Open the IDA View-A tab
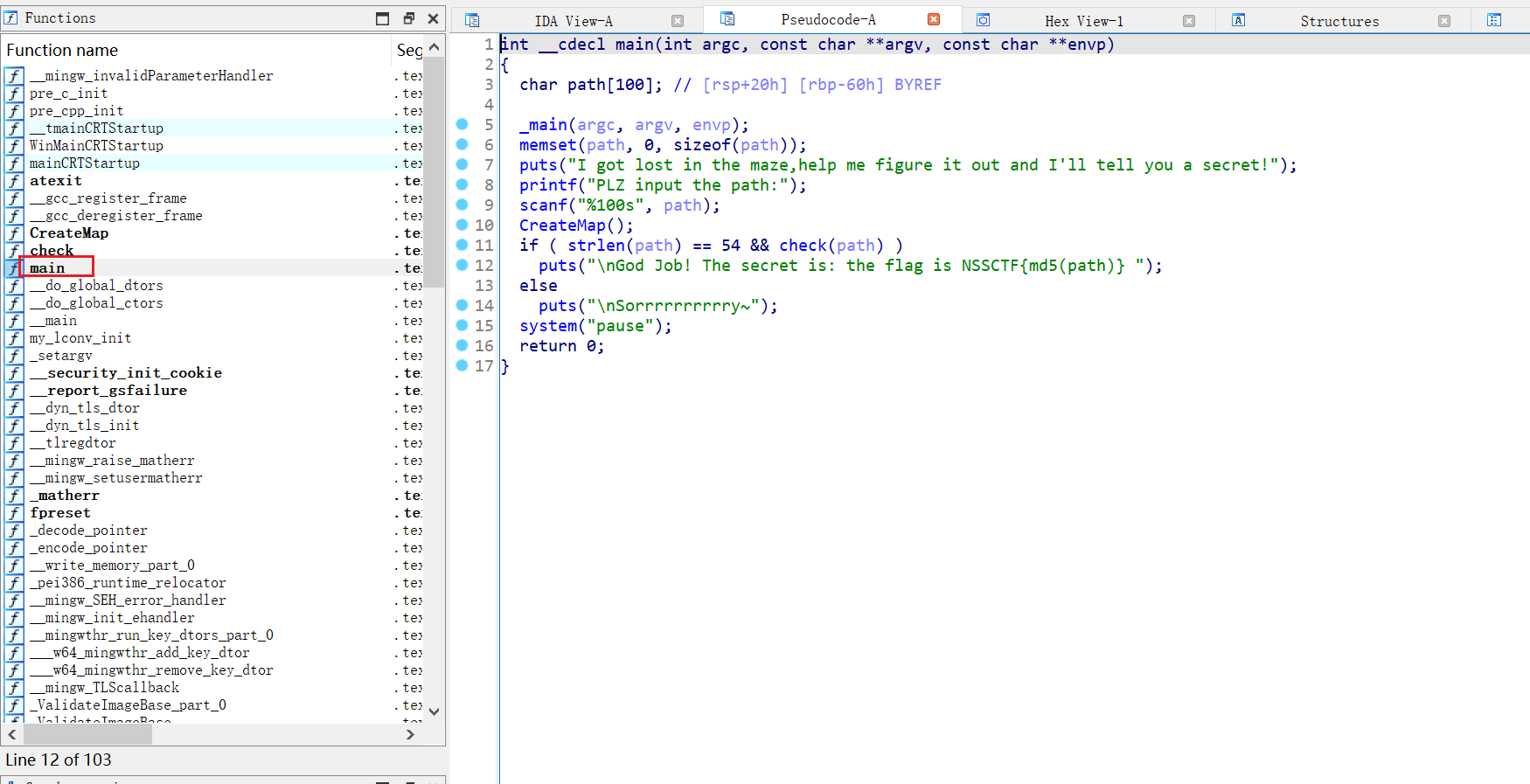This screenshot has height=784, width=1530. pos(574,21)
